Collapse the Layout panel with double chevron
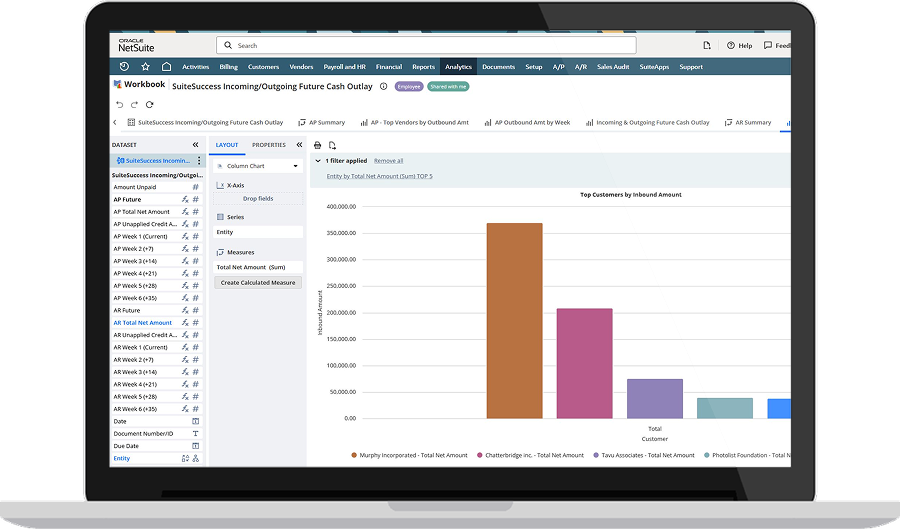This screenshot has width=900, height=529. [x=299, y=145]
